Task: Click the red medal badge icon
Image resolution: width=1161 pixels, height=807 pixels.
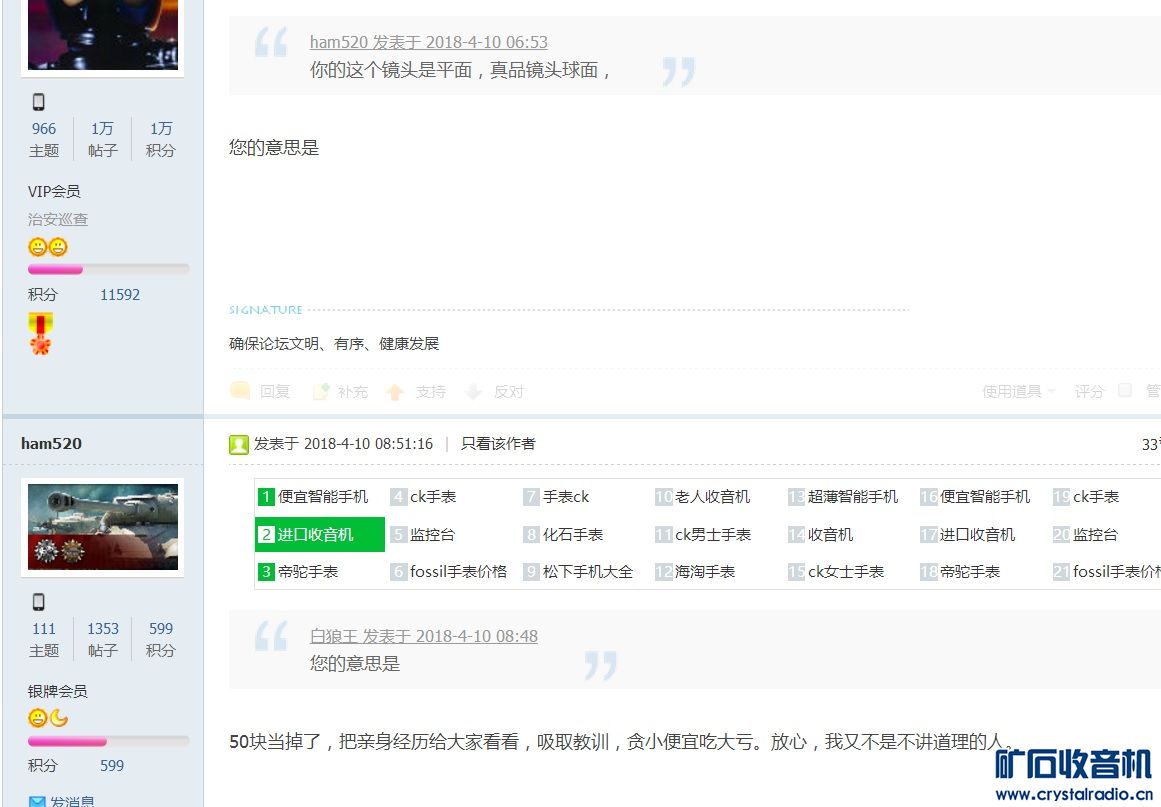Action: (40, 334)
